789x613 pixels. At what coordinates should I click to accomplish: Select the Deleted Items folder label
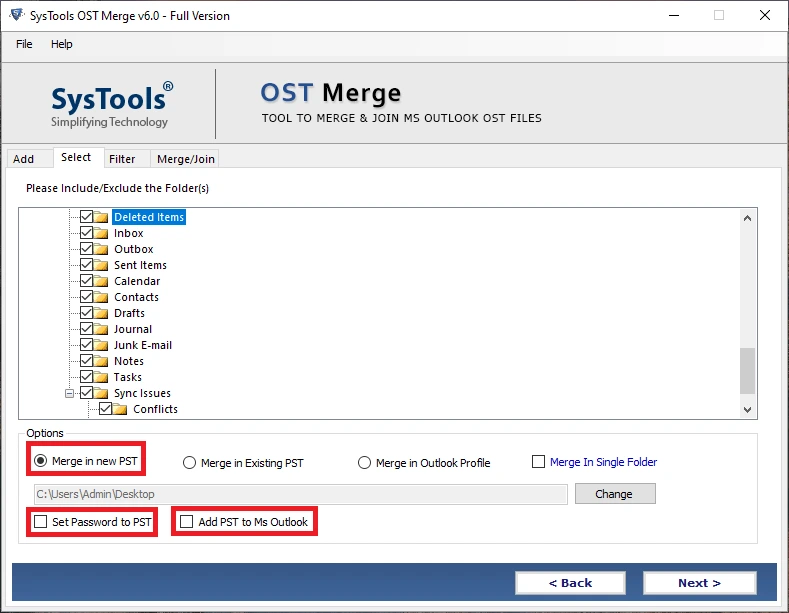click(149, 217)
